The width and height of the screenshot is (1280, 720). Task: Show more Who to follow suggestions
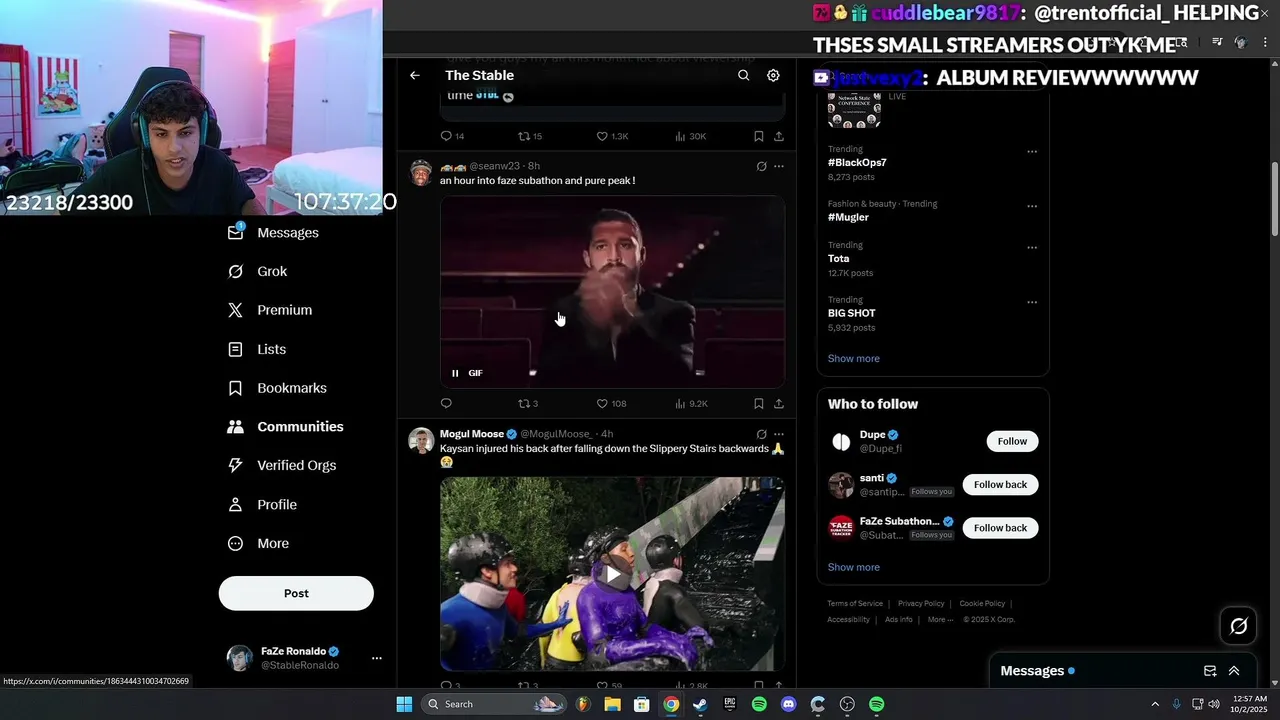pyautogui.click(x=853, y=567)
